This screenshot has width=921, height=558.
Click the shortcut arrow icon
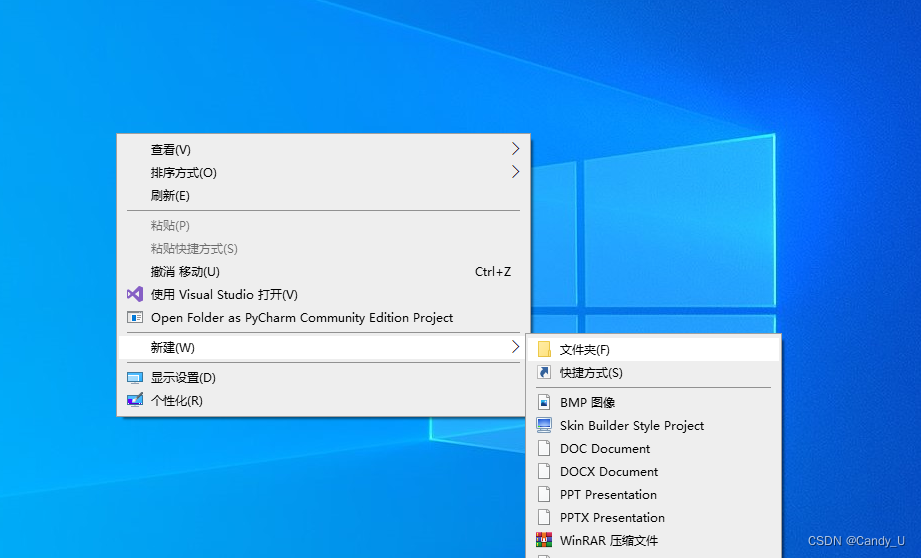pyautogui.click(x=544, y=372)
